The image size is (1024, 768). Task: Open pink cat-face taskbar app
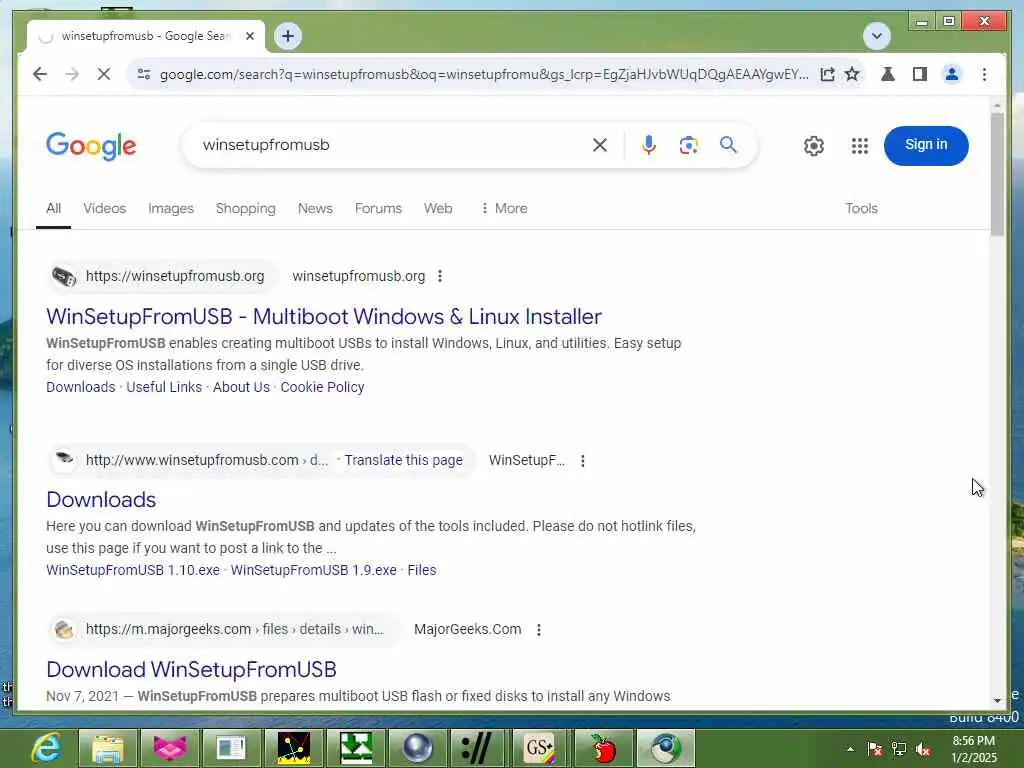(170, 748)
